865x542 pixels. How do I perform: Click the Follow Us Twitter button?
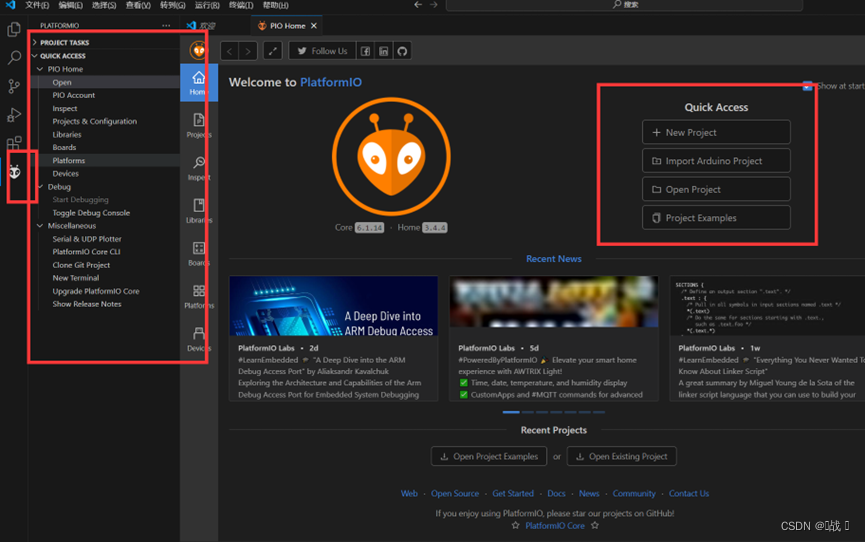pos(323,51)
